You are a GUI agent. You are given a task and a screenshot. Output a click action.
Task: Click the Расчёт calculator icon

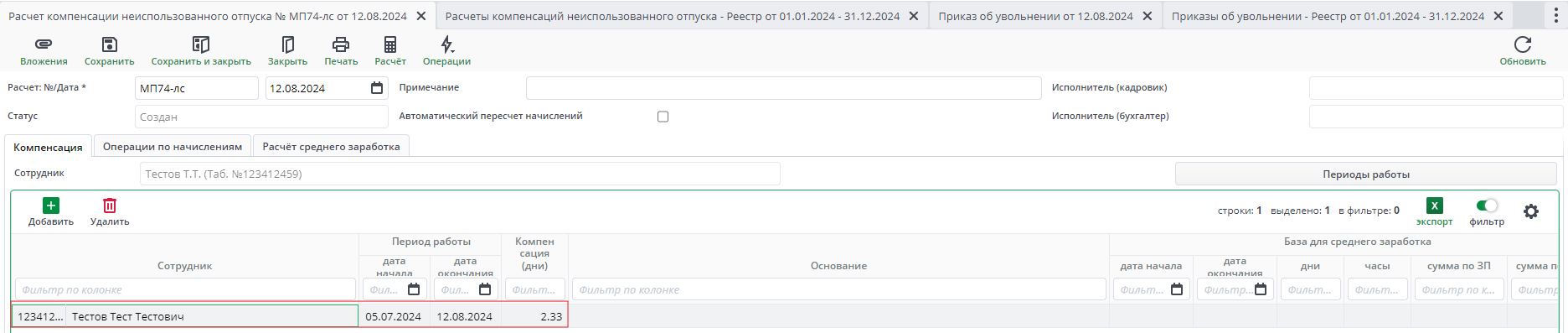390,44
